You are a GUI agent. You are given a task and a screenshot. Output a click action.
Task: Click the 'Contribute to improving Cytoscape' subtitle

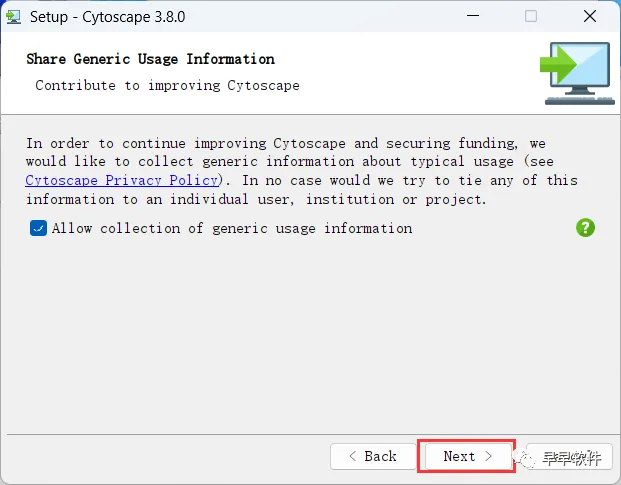(x=168, y=86)
